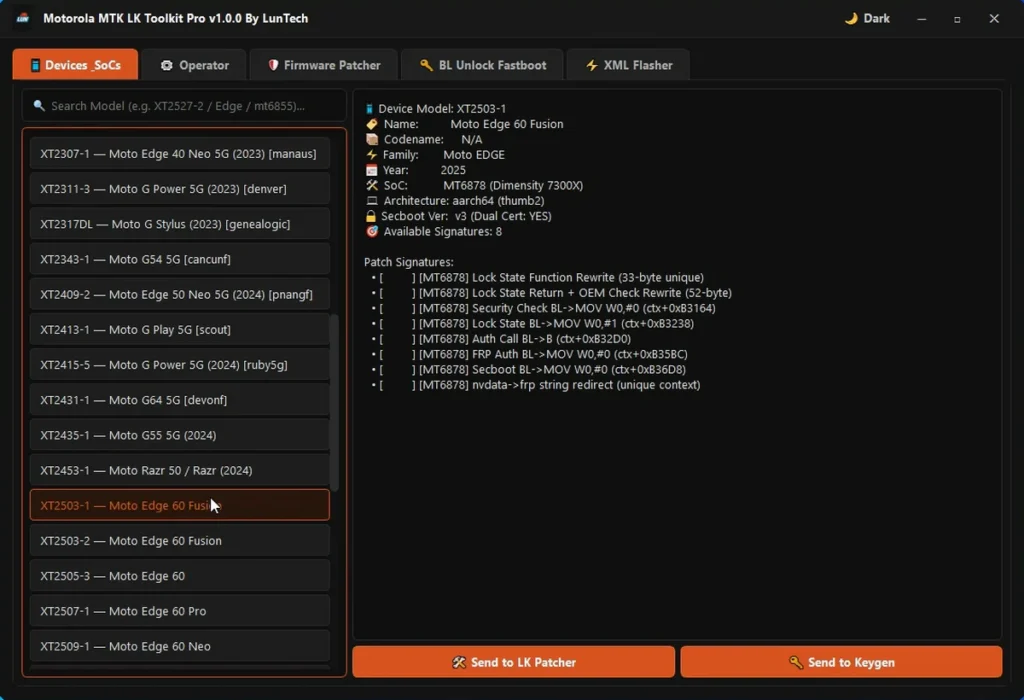The width and height of the screenshot is (1024, 700).
Task: Click the phone icon on Devices tab
Action: [35, 65]
